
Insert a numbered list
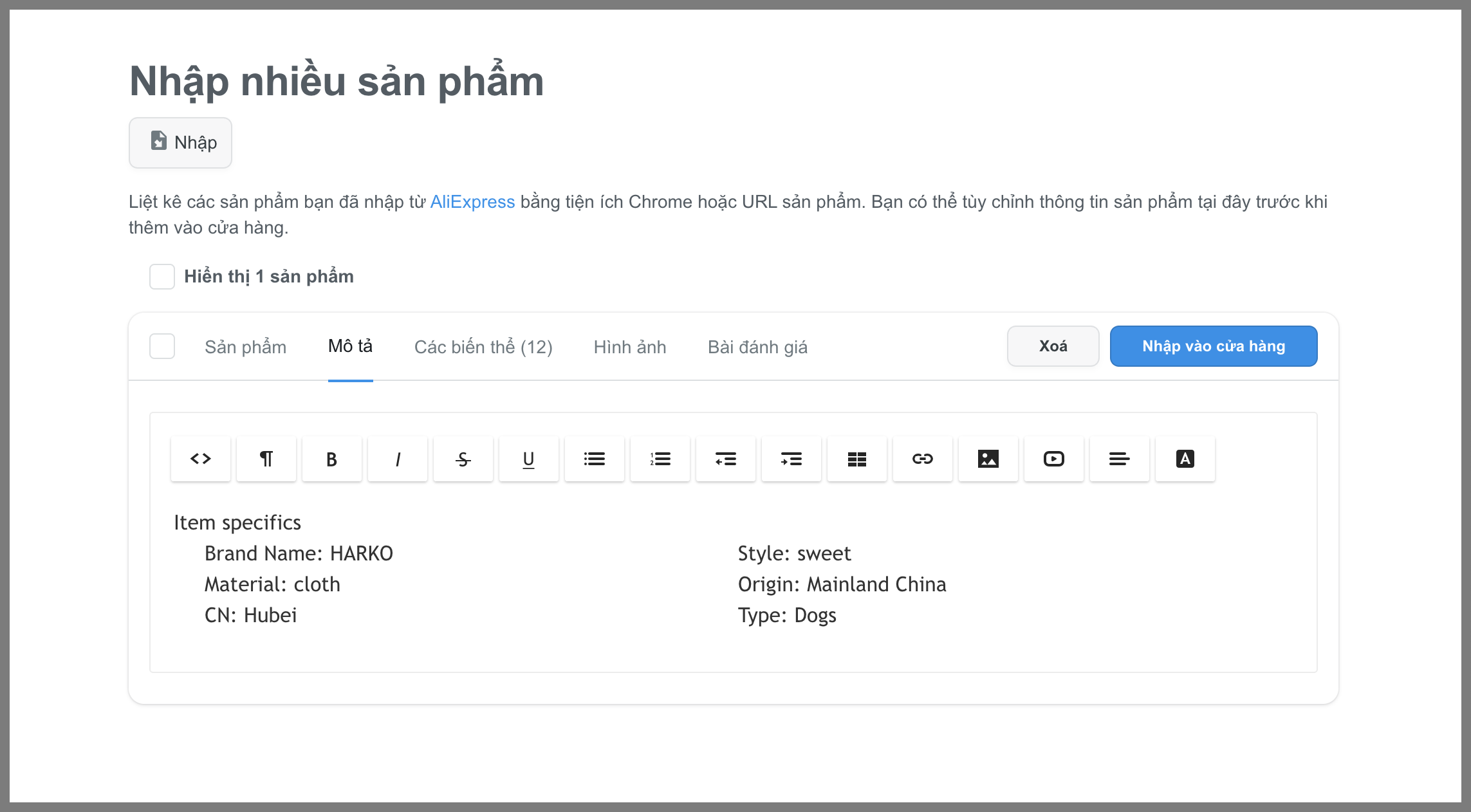tap(660, 459)
